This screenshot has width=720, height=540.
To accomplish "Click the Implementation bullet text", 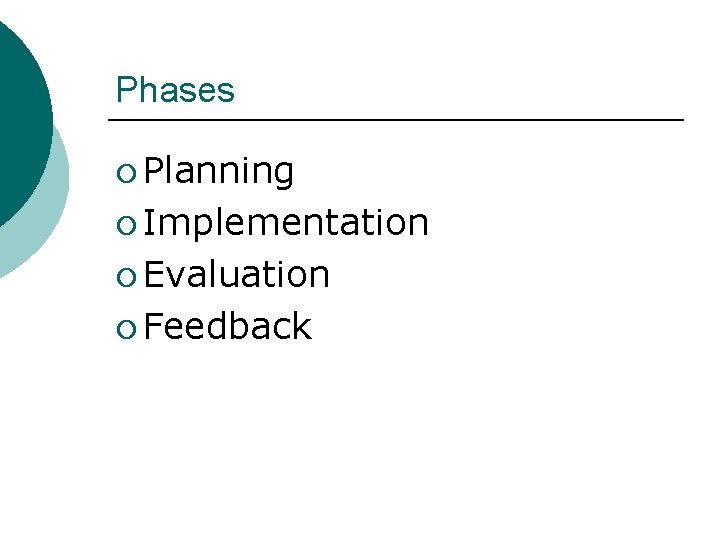I will [x=286, y=223].
